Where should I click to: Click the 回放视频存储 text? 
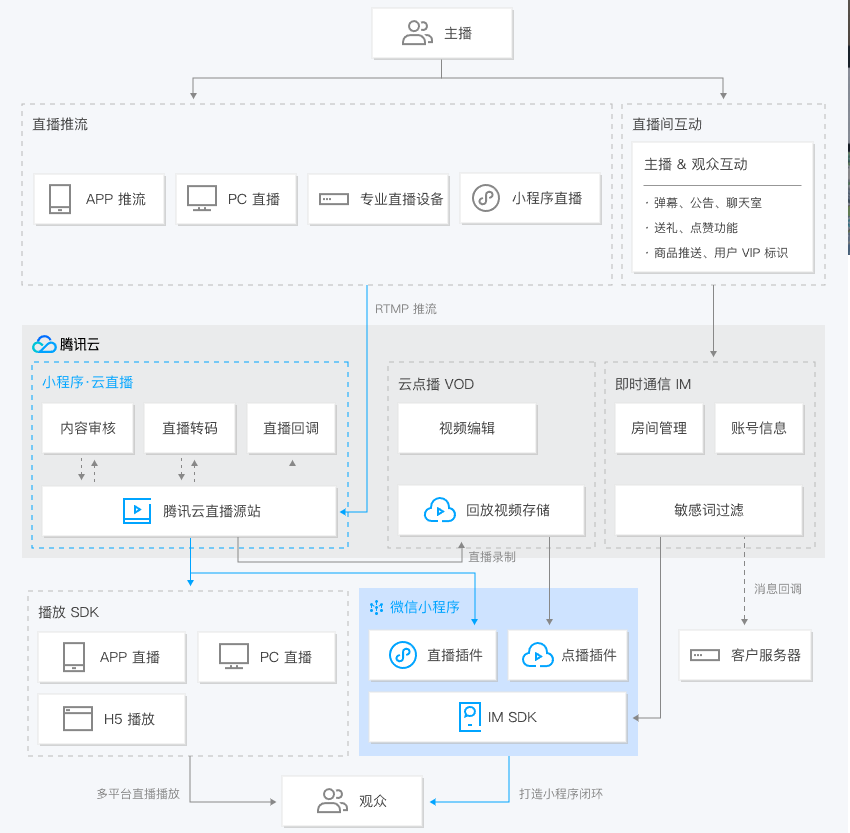point(508,510)
